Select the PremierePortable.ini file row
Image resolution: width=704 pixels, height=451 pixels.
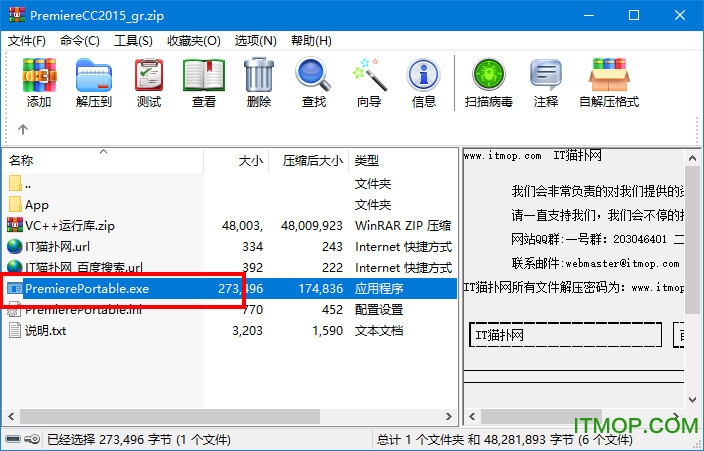(229, 309)
